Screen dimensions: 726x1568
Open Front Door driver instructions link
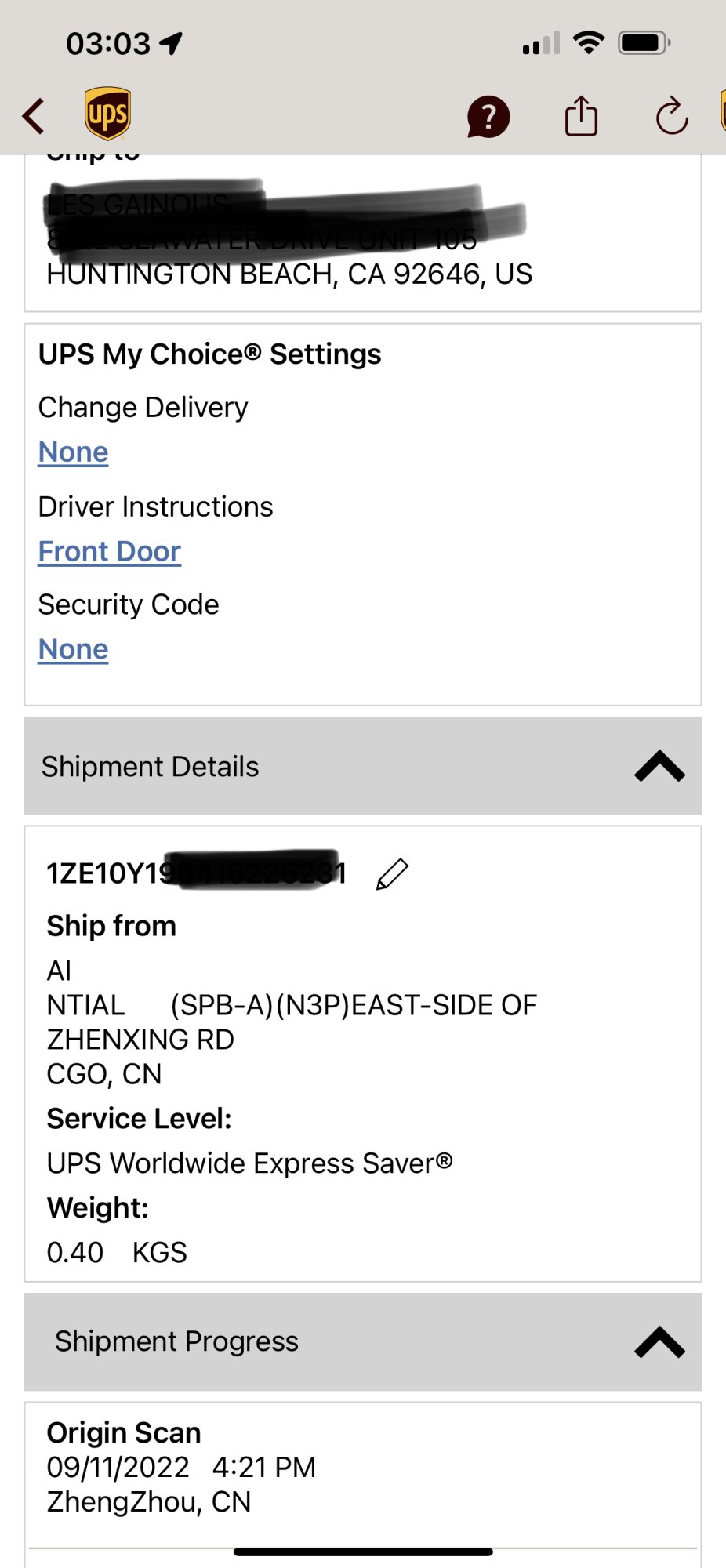[109, 552]
